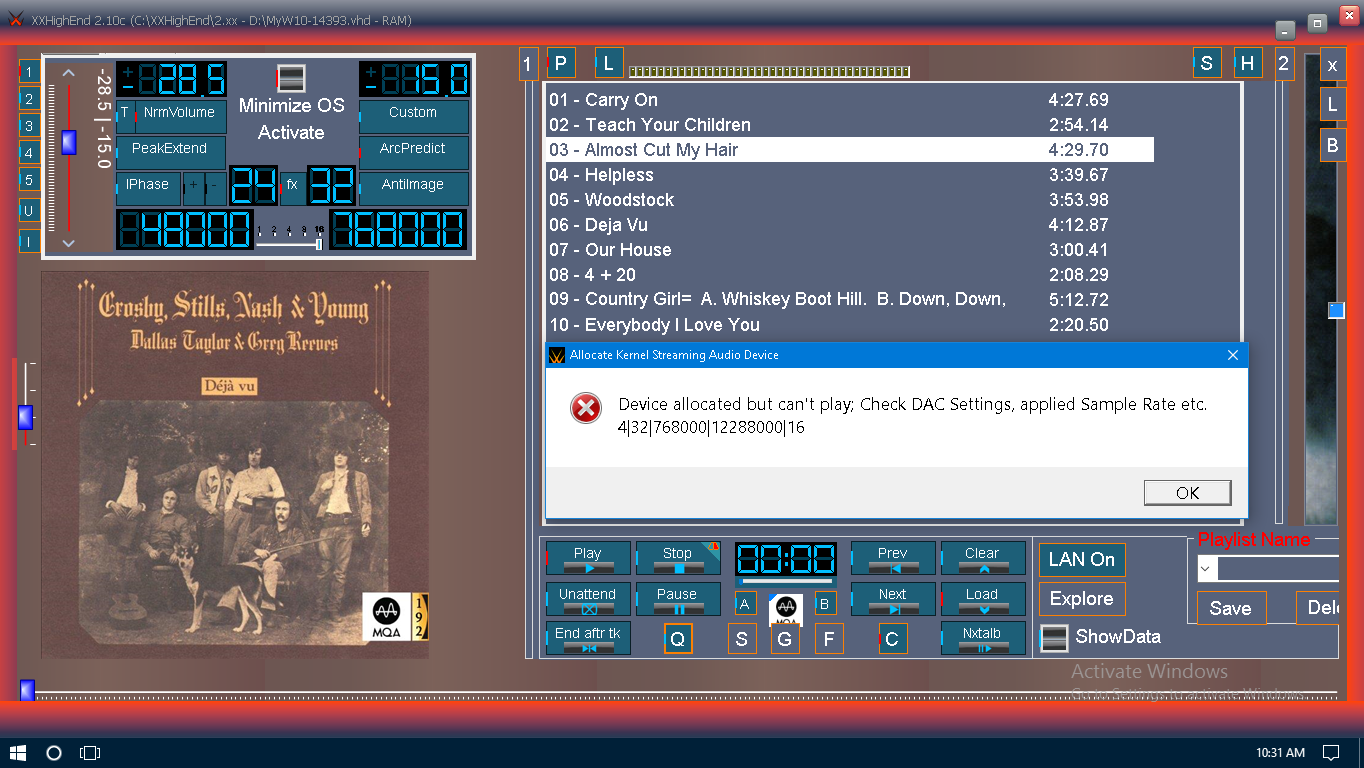
Task: Select the Custom filter button
Action: click(x=414, y=116)
